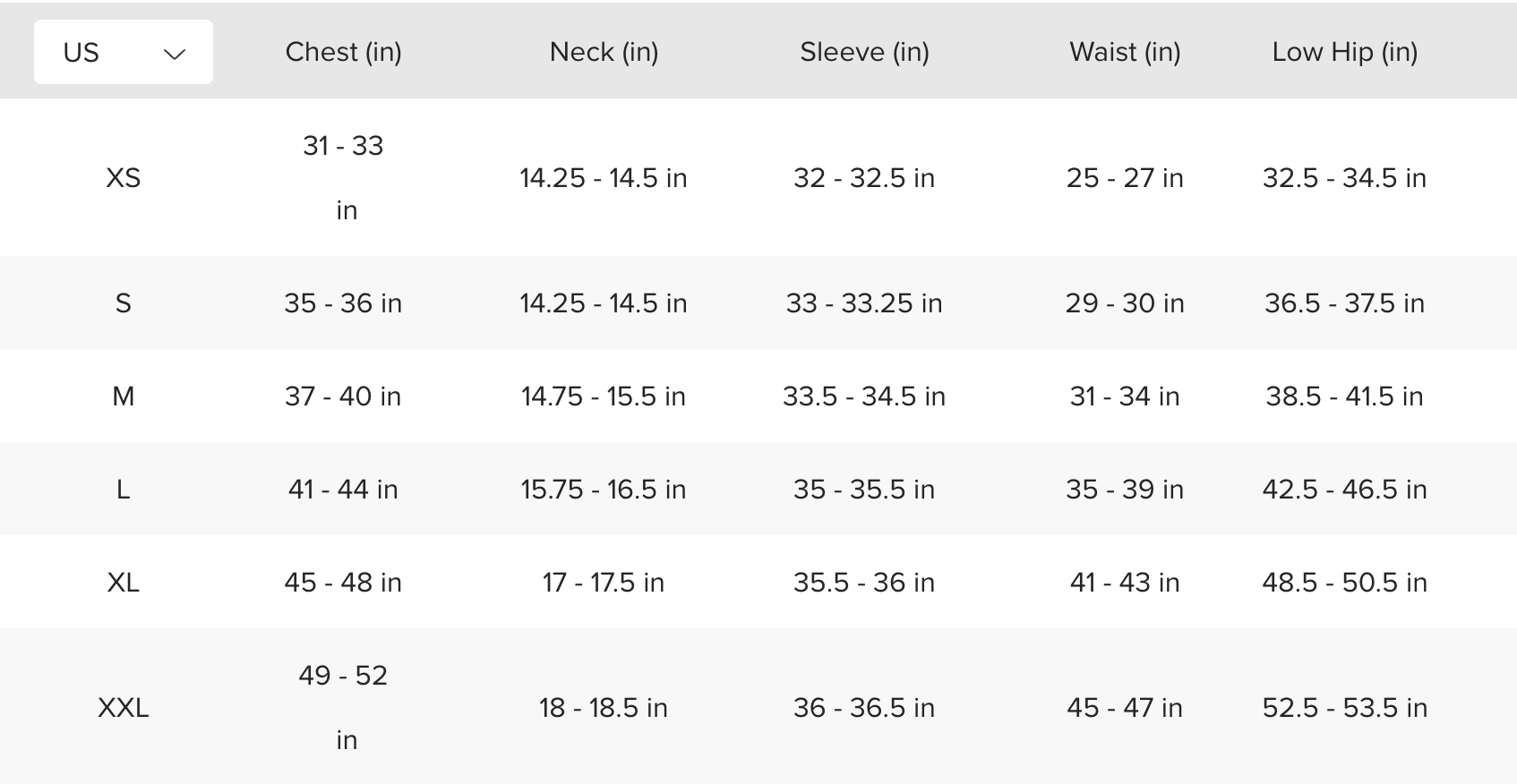Screen dimensions: 1517x784
Task: Select the S size row label
Action: coord(124,303)
